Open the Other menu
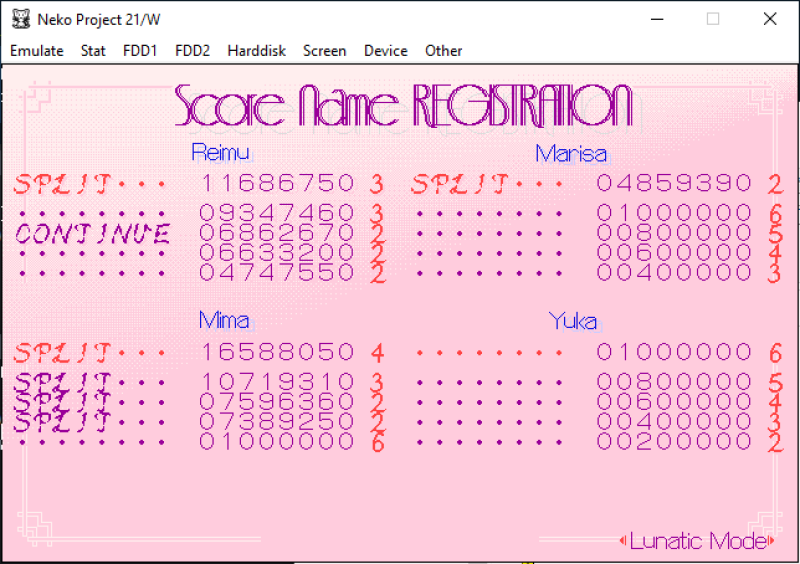Screen dimensions: 800x564 coord(443,51)
